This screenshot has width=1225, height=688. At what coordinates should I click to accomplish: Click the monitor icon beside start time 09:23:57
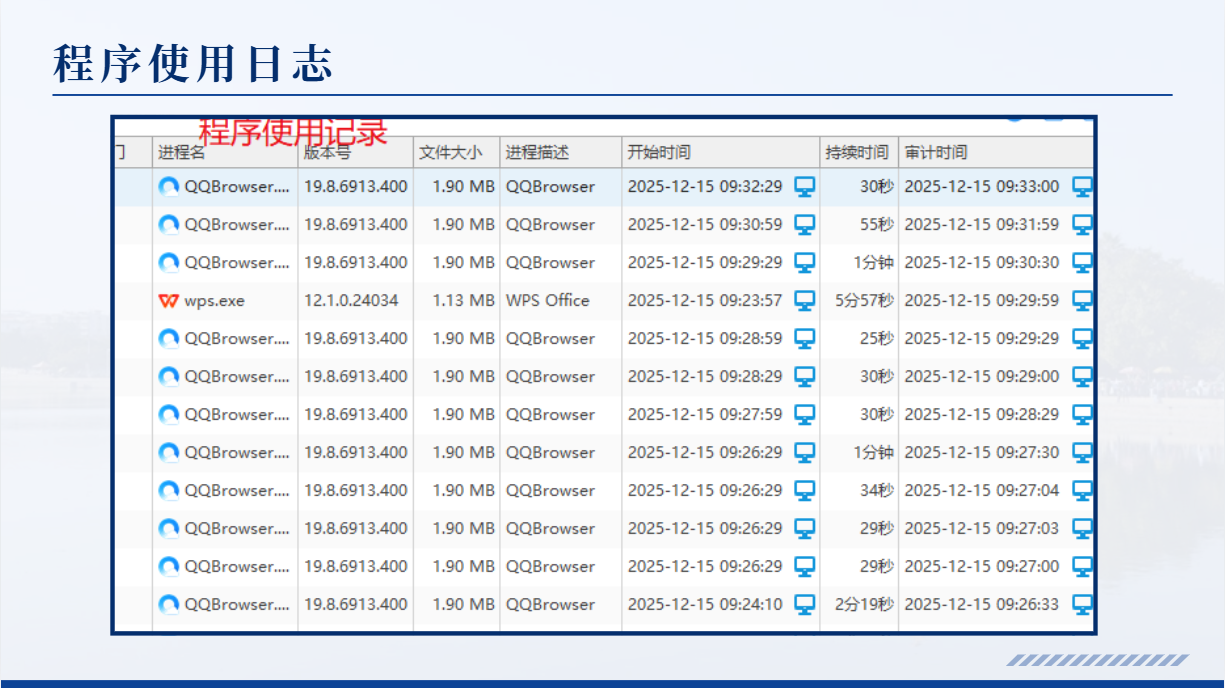point(804,300)
